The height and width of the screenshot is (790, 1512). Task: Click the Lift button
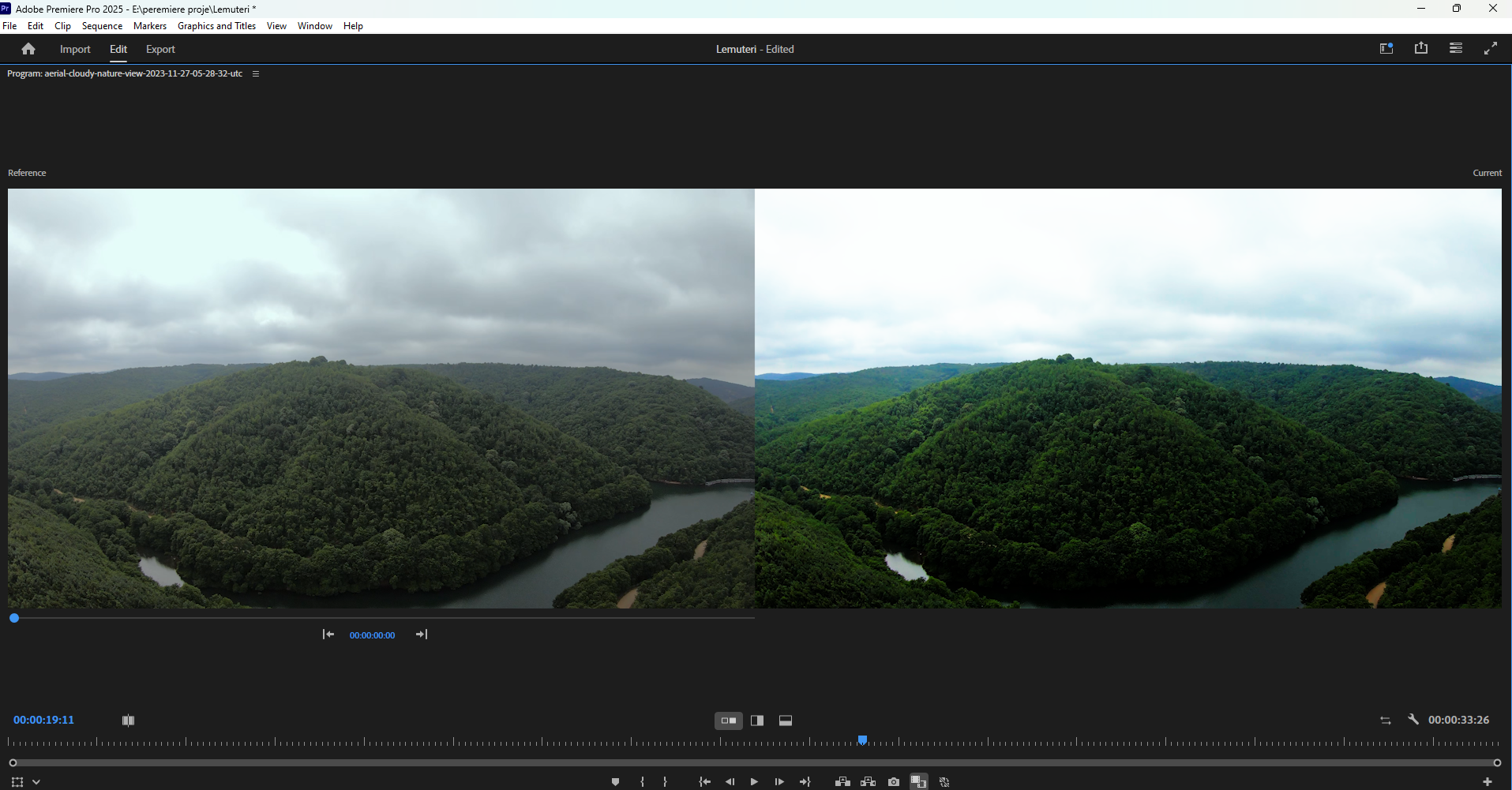(842, 782)
